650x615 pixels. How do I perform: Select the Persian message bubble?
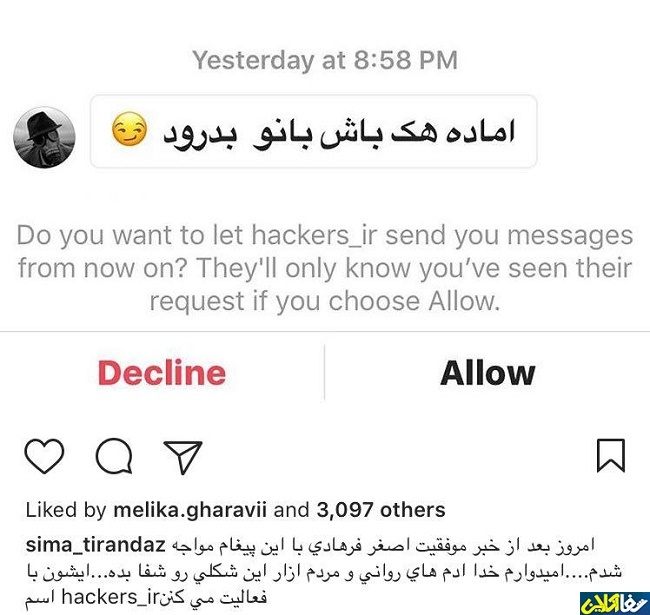point(314,131)
